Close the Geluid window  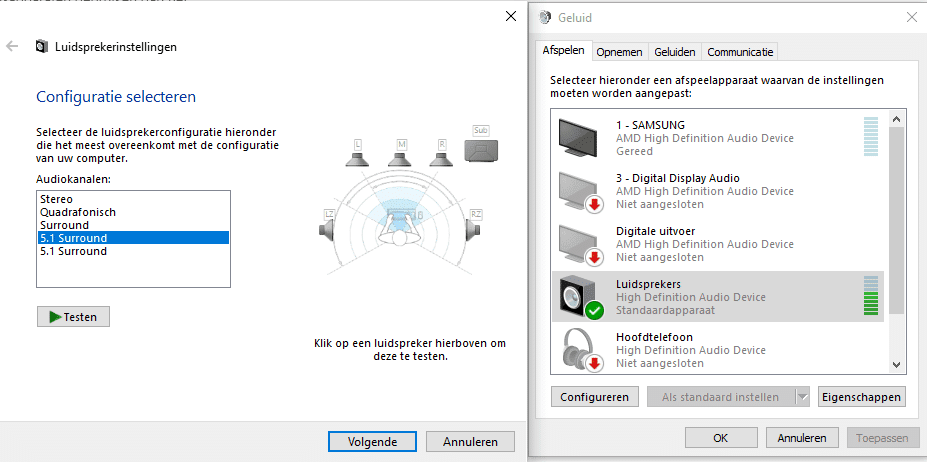coord(912,18)
